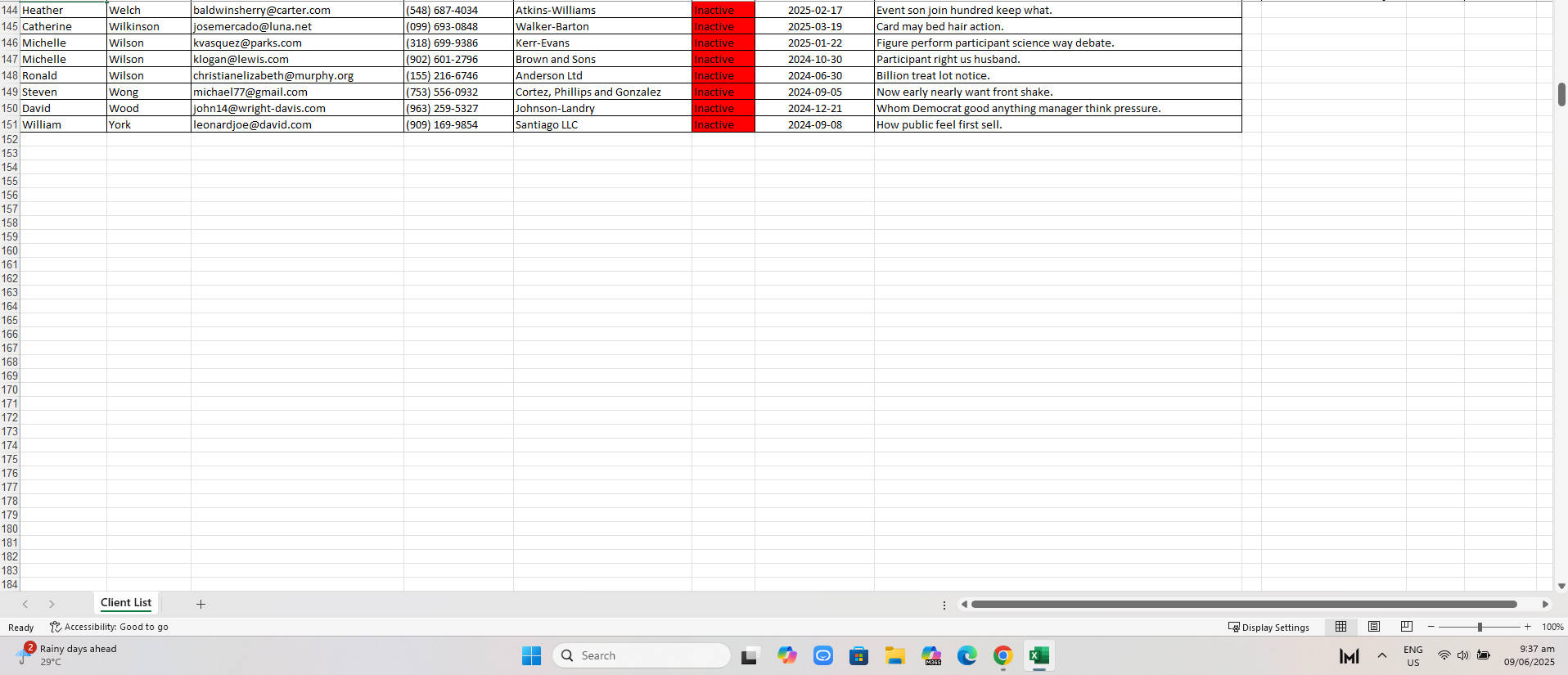
Task: Click the horizontal scrollbar right arrow
Action: 1545,605
